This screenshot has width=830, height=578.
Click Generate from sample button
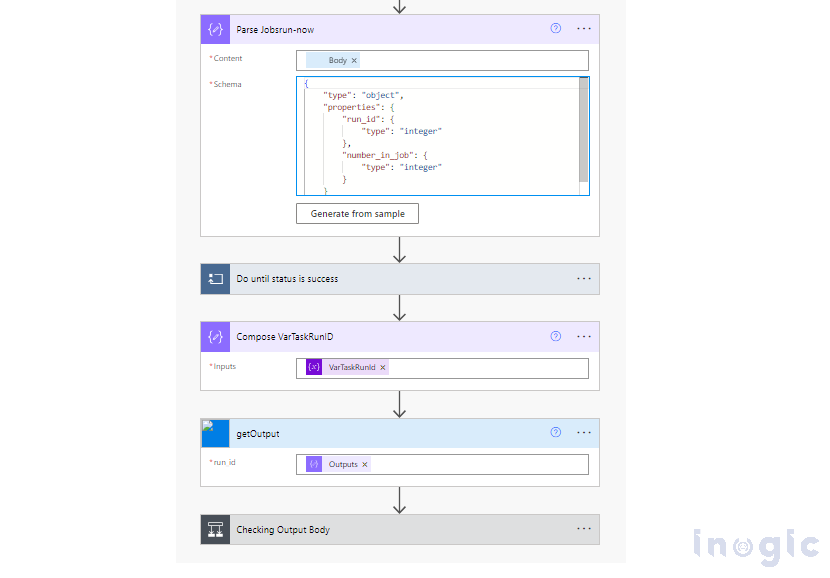click(x=357, y=214)
